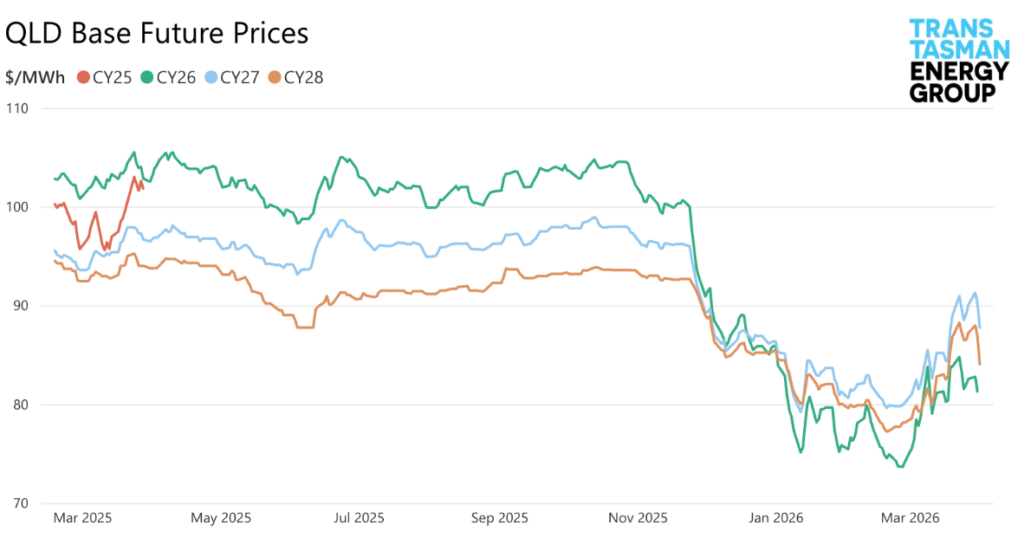Hide the CY27 series via legend label
The image size is (1024, 545).
click(241, 77)
